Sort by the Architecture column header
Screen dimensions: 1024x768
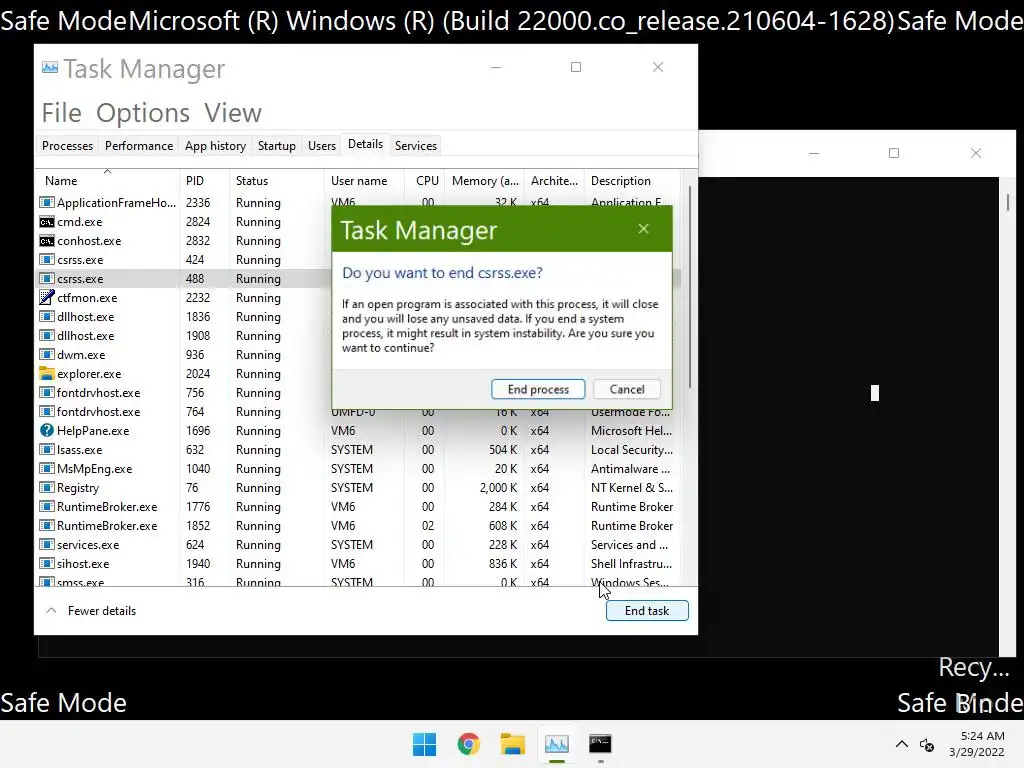tap(554, 181)
